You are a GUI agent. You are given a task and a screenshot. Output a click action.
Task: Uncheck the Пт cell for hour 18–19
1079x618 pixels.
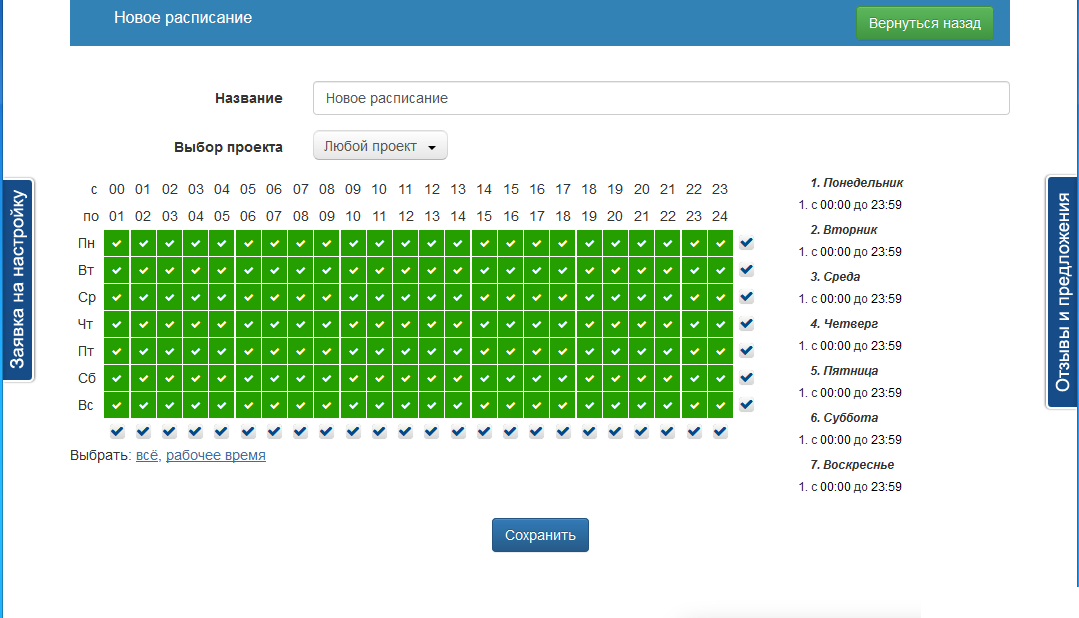click(589, 351)
